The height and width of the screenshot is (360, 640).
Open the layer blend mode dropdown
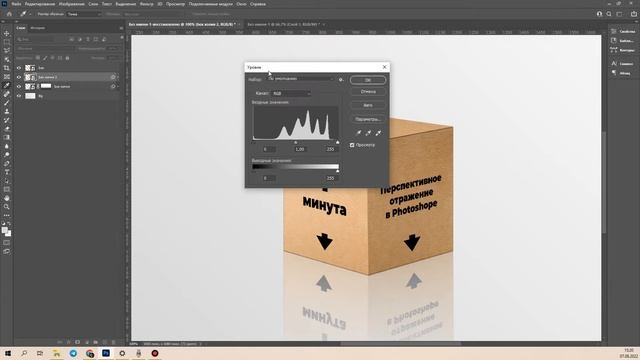pos(46,49)
